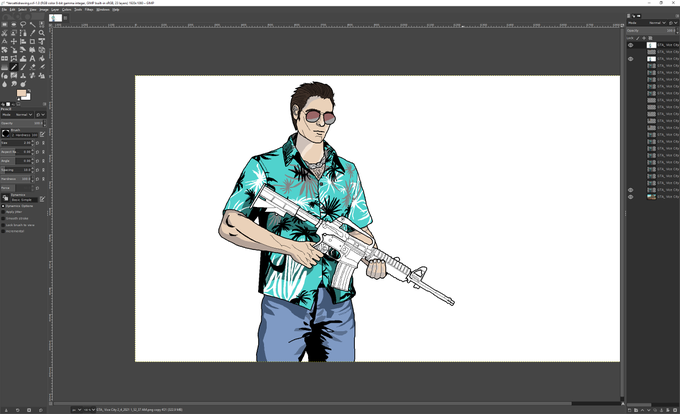This screenshot has width=680, height=414.
Task: Select the active Pencil tool
Action: (13, 67)
